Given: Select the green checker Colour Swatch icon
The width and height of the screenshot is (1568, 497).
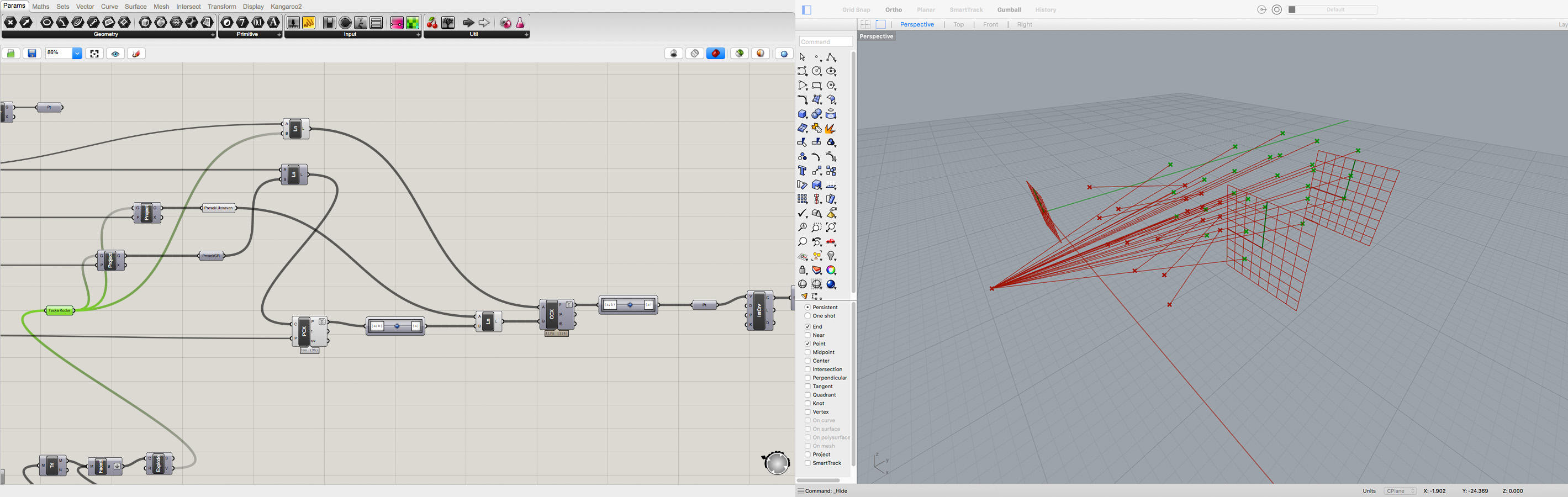Looking at the screenshot, I should click(413, 23).
